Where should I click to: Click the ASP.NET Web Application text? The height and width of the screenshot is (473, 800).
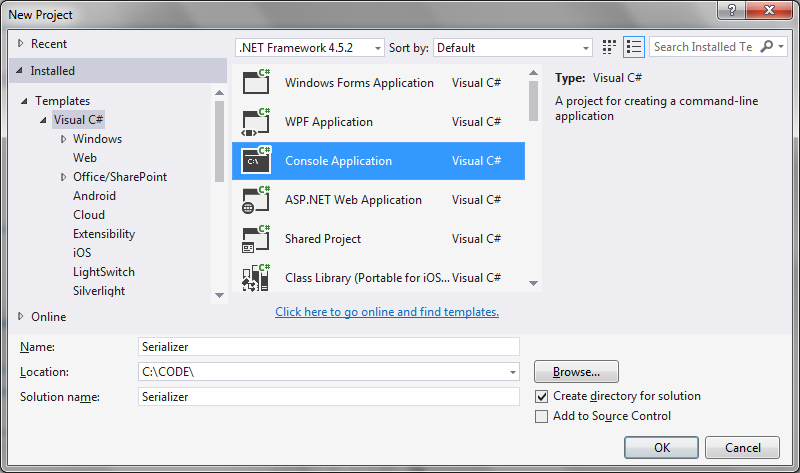tap(353, 200)
